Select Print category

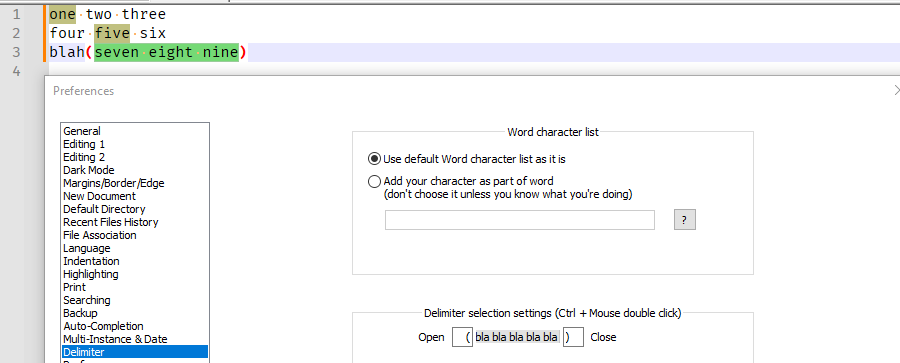(x=135, y=287)
